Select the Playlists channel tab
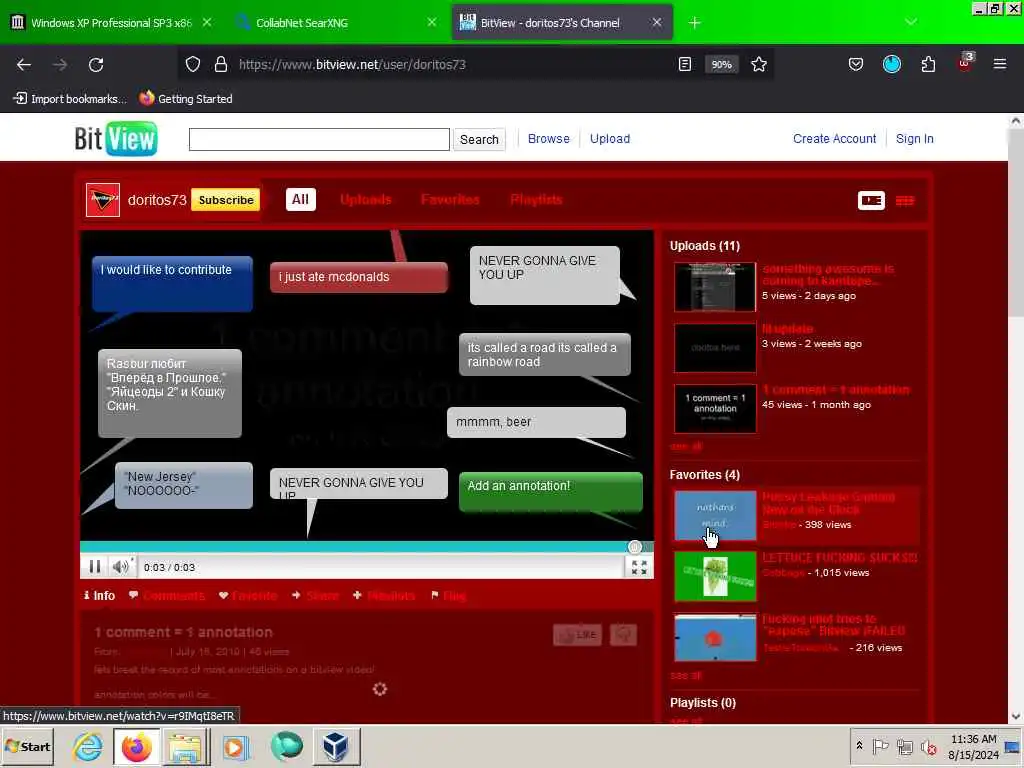The width and height of the screenshot is (1024, 768). (536, 199)
